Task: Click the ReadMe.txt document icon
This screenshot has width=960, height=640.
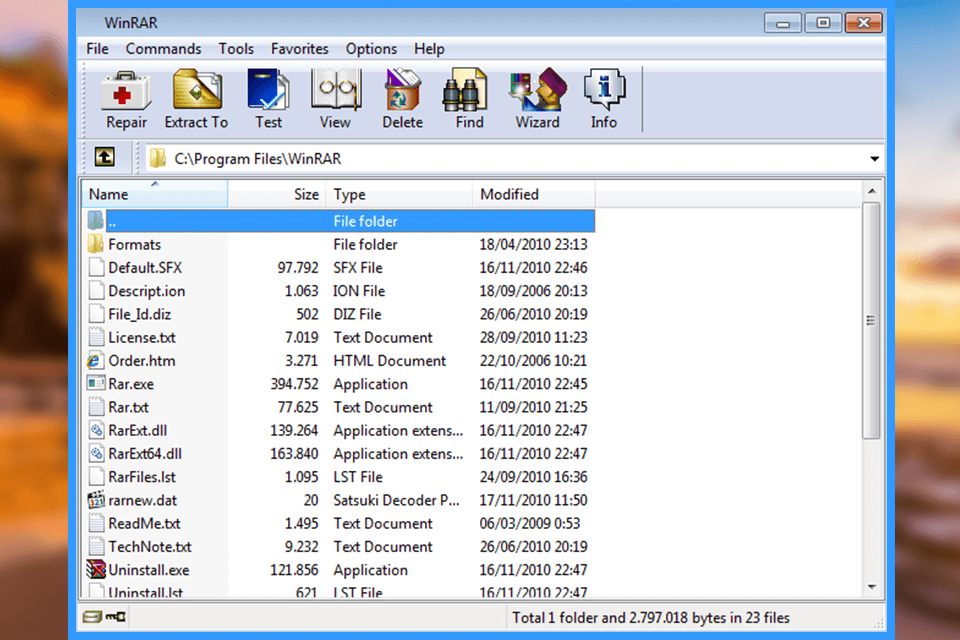Action: (x=96, y=524)
